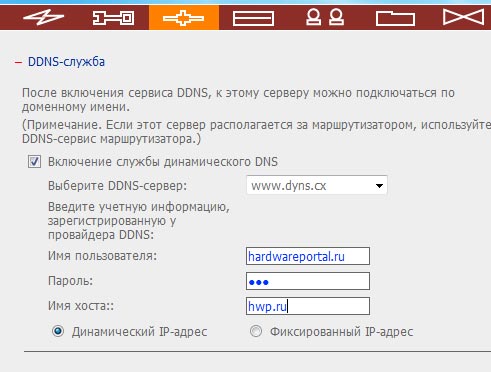Collapse the DDNS-служба section
The image size is (491, 372).
19,62
